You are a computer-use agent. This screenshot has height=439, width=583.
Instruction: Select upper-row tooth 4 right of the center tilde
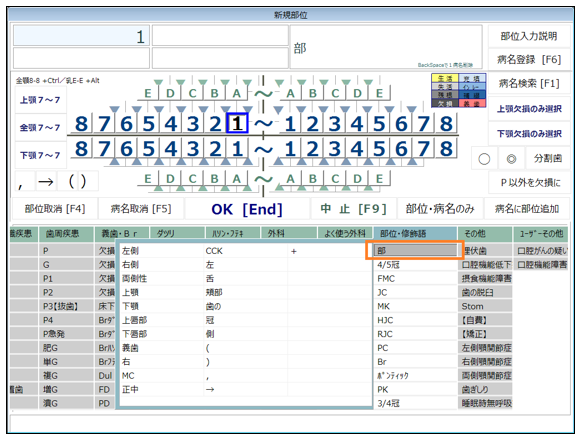click(x=357, y=123)
